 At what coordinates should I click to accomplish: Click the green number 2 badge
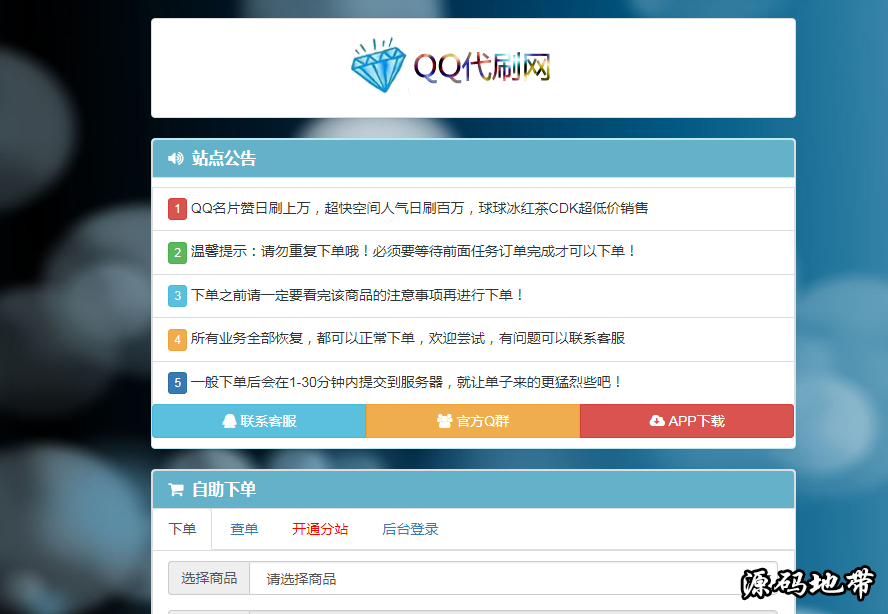(x=177, y=252)
